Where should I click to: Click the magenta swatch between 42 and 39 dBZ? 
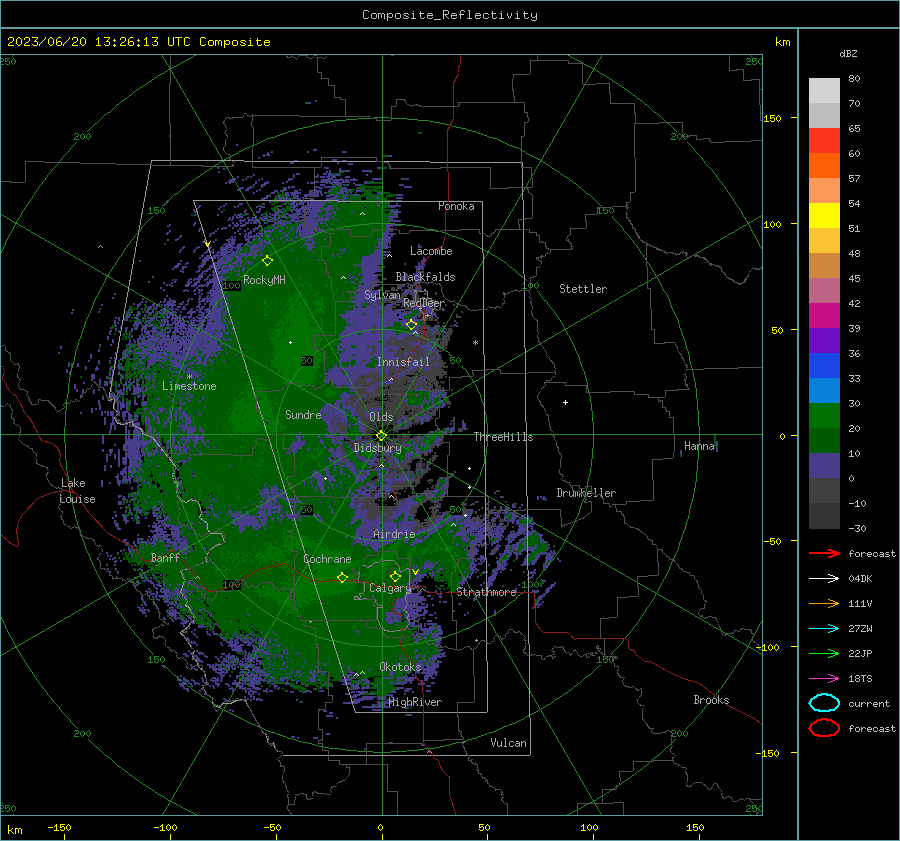(824, 316)
